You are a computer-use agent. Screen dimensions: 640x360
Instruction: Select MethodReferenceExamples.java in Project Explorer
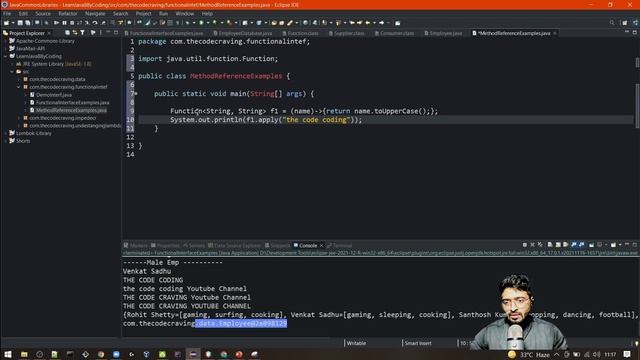point(71,110)
